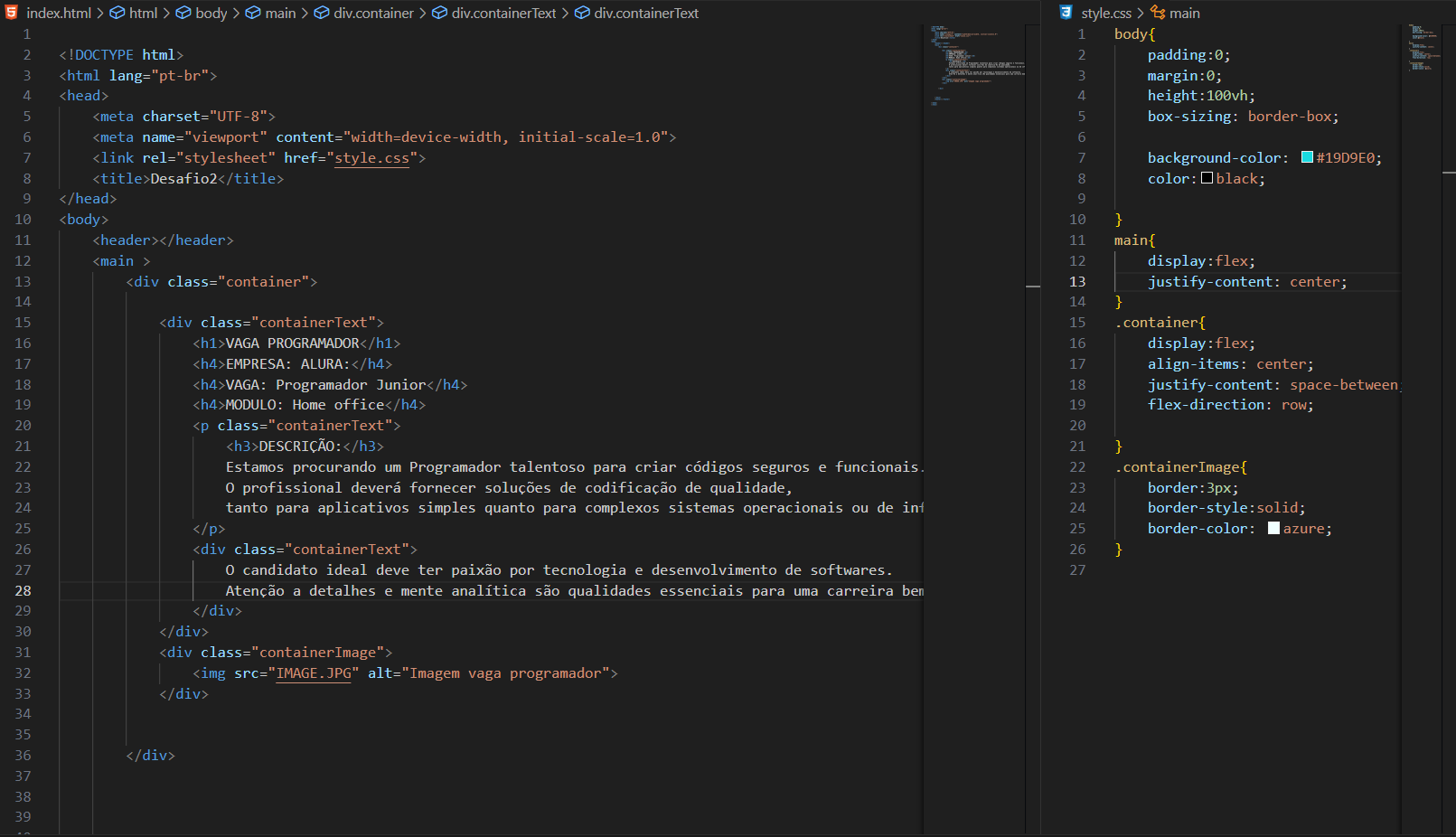Image resolution: width=1456 pixels, height=837 pixels.
Task: Click the 'border-box' value in style.css
Action: [x=1290, y=117]
